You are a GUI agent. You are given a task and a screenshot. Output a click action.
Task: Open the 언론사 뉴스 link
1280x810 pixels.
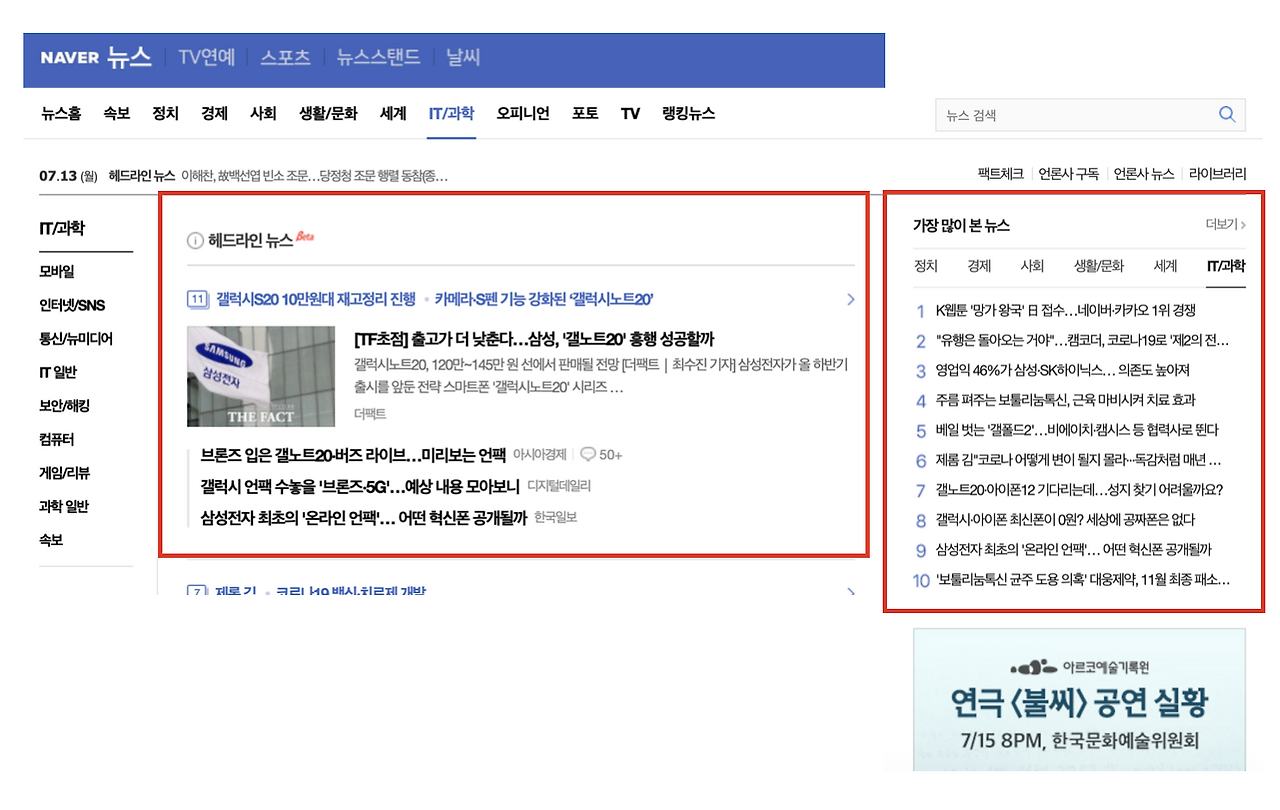(x=1144, y=174)
